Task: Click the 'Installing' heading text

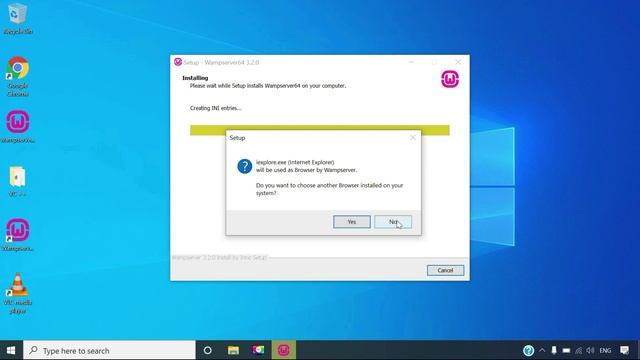Action: pyautogui.click(x=195, y=78)
